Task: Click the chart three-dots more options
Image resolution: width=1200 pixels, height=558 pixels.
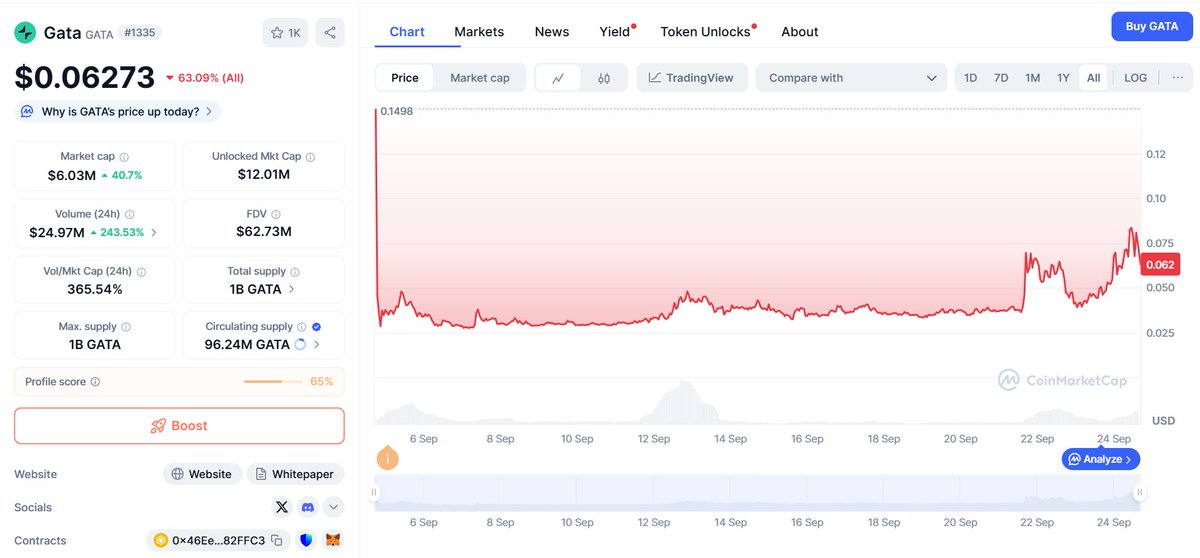Action: coord(1177,78)
